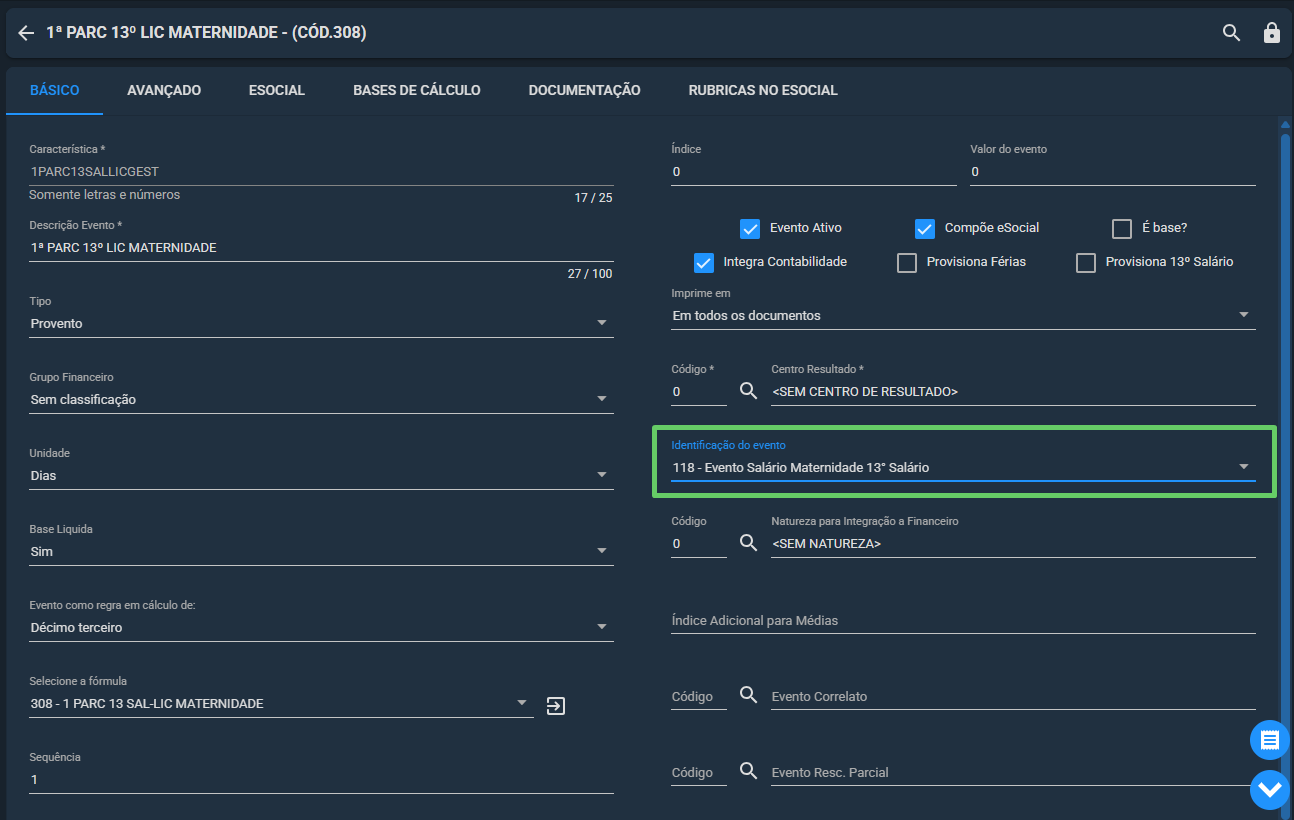The image size is (1294, 820).
Task: Click the Descrição Evento input field
Action: (321, 247)
